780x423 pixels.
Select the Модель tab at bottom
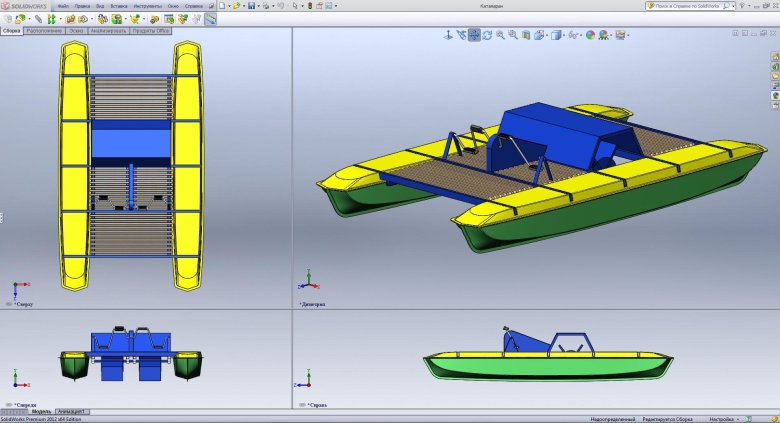(41, 411)
